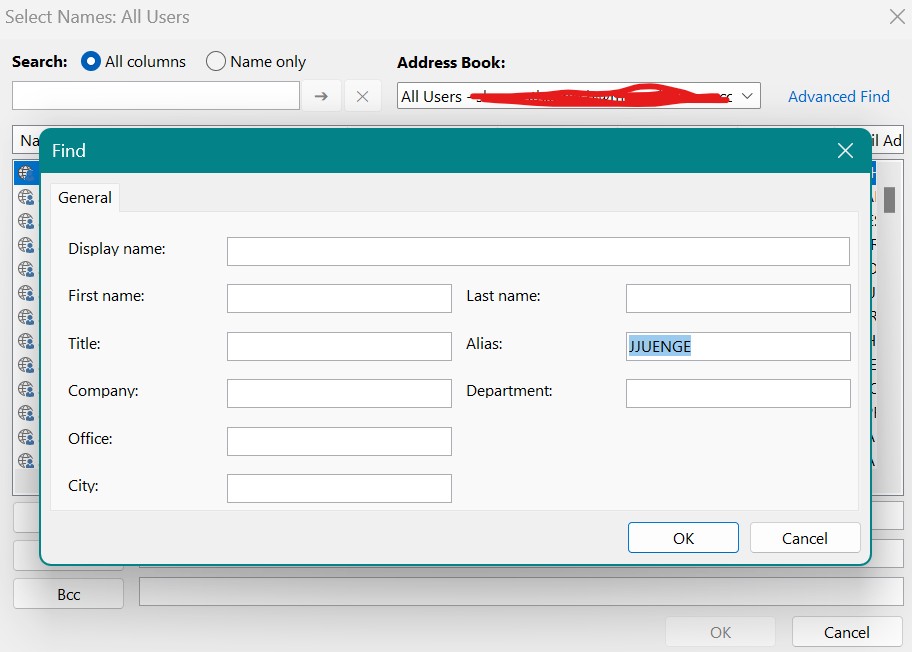Click the search text box in Select Names
Viewport: 912px width, 652px height.
click(x=156, y=95)
